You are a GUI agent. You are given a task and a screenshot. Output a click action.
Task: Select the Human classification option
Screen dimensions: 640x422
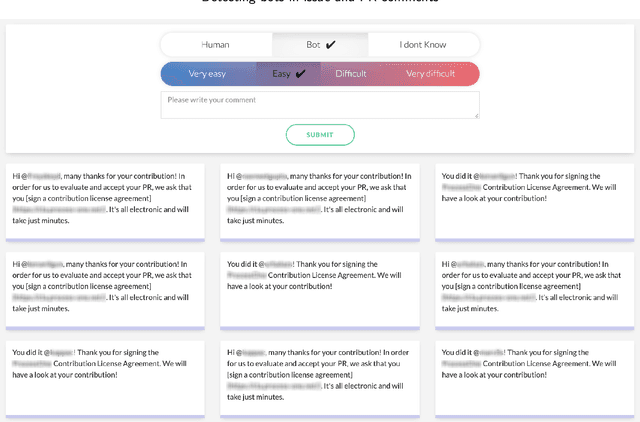215,45
